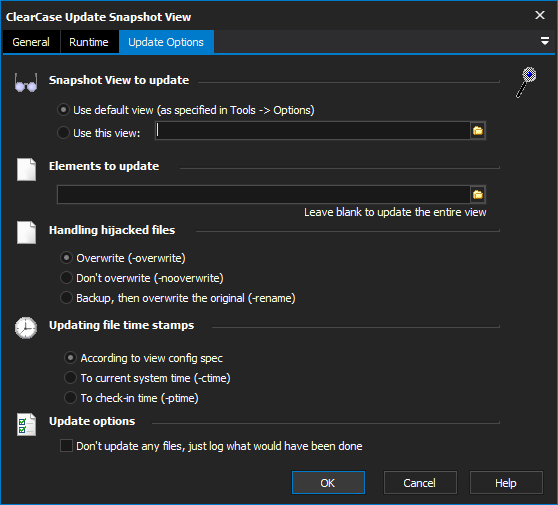
Task: Click the 'Updating file time stamps' heading
Action: [x=121, y=325]
